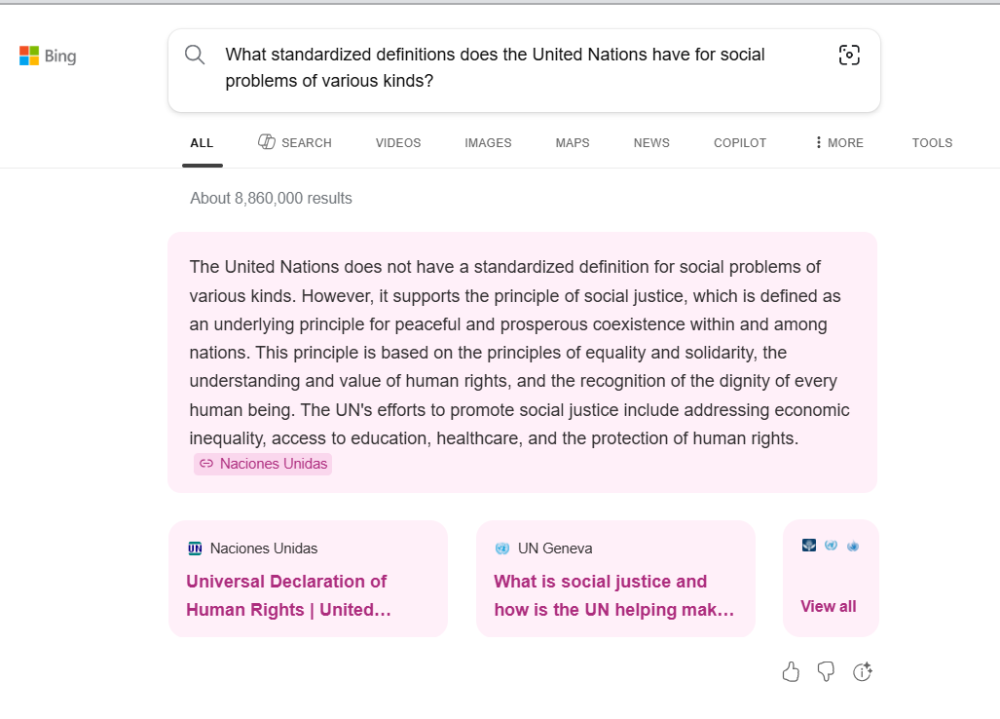Open the COPILOT tab
Image resolution: width=1000 pixels, height=719 pixels.
[x=740, y=143]
